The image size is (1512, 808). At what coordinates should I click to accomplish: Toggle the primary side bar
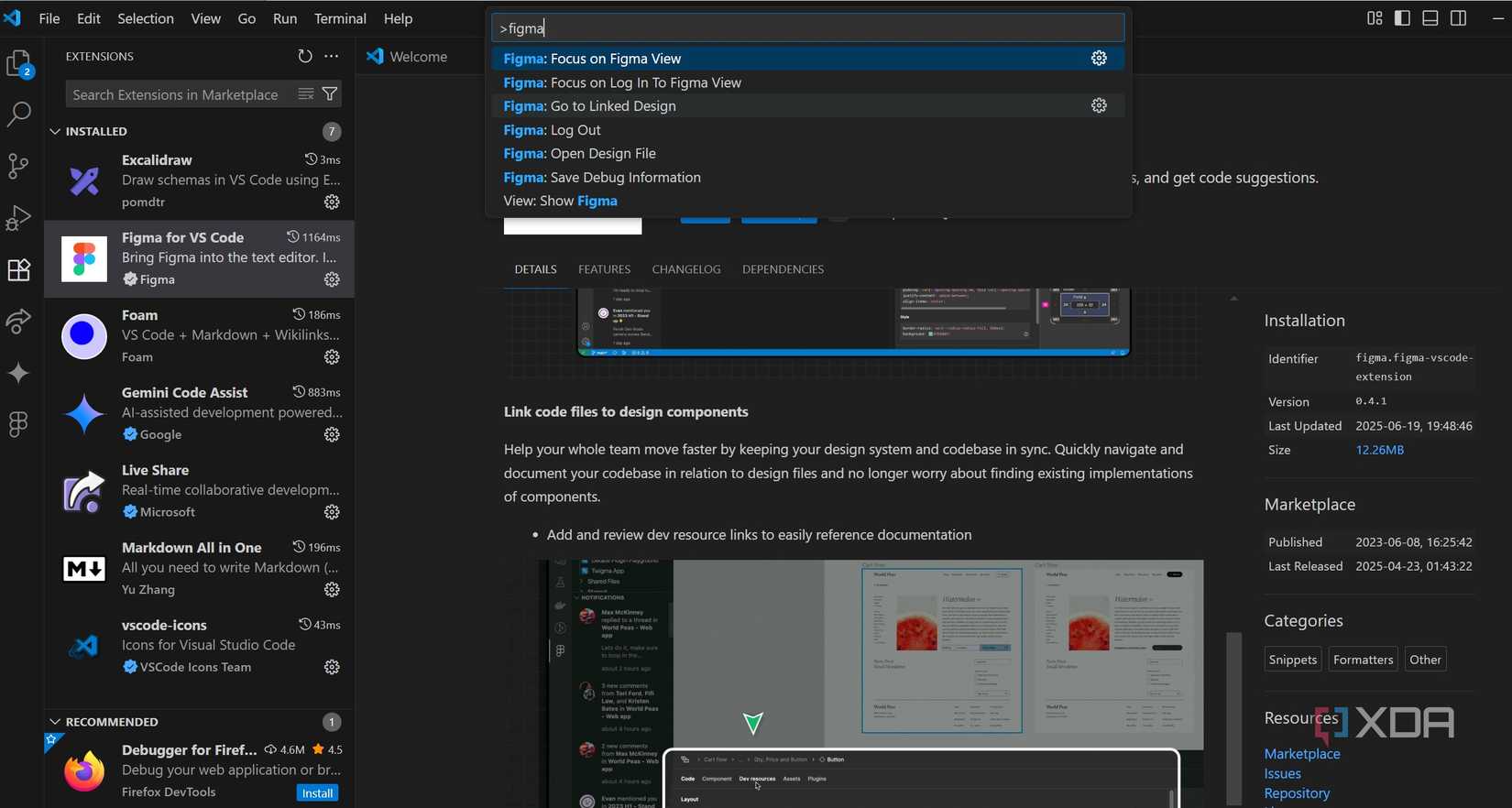click(x=1402, y=18)
